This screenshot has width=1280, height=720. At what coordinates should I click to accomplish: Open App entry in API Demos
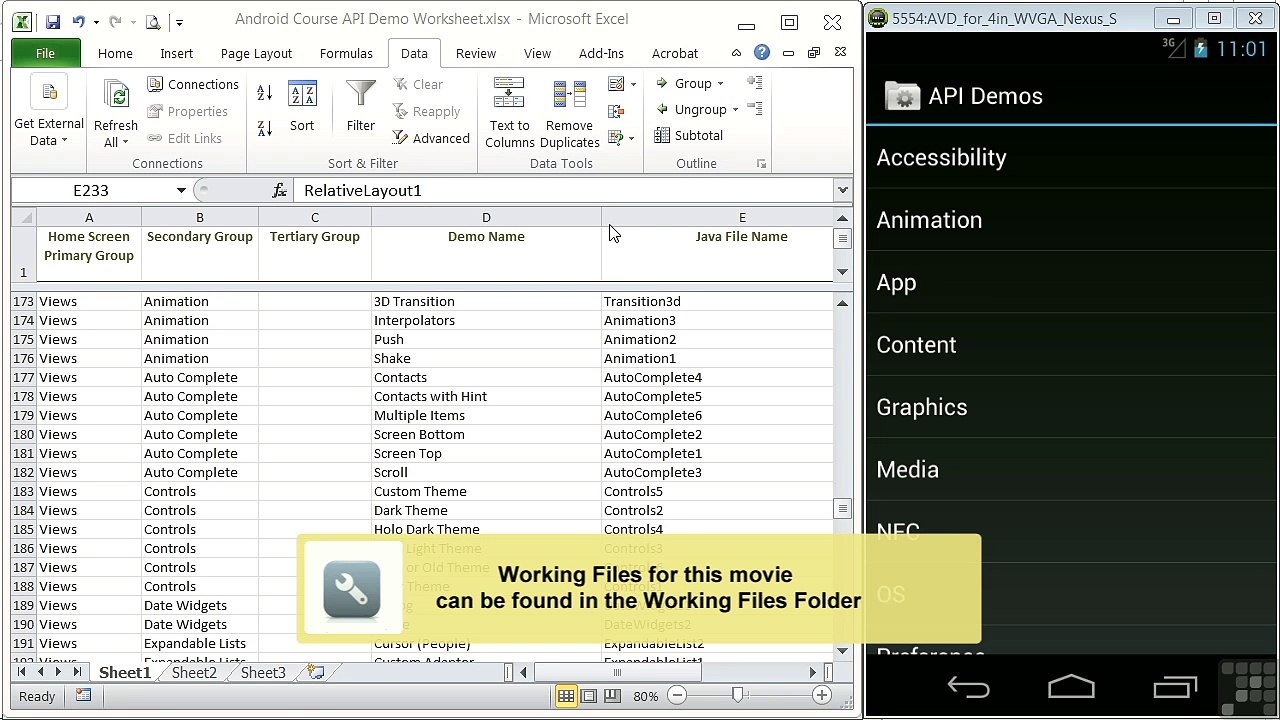click(1071, 282)
